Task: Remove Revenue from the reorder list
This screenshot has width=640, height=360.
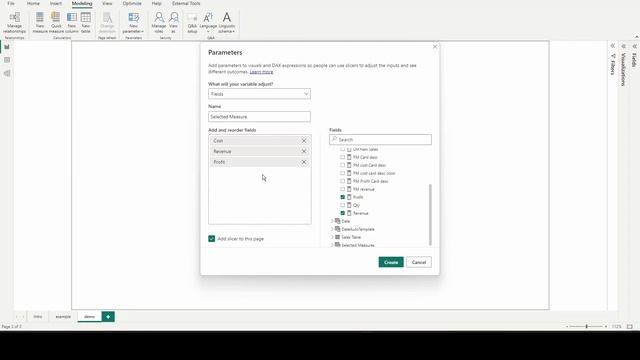Action: pos(304,151)
